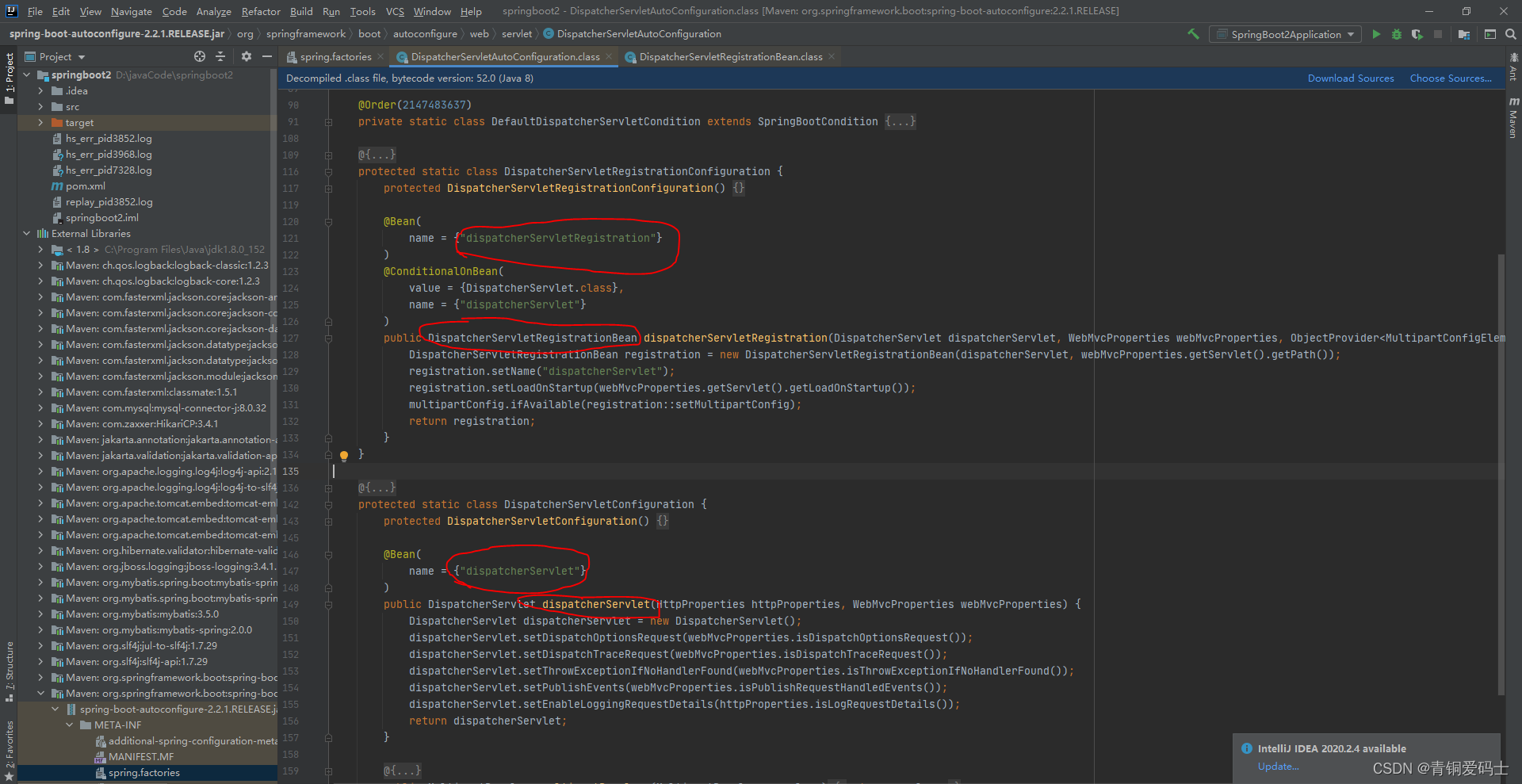The width and height of the screenshot is (1522, 784).
Task: Expand the target folder
Action: pos(40,123)
